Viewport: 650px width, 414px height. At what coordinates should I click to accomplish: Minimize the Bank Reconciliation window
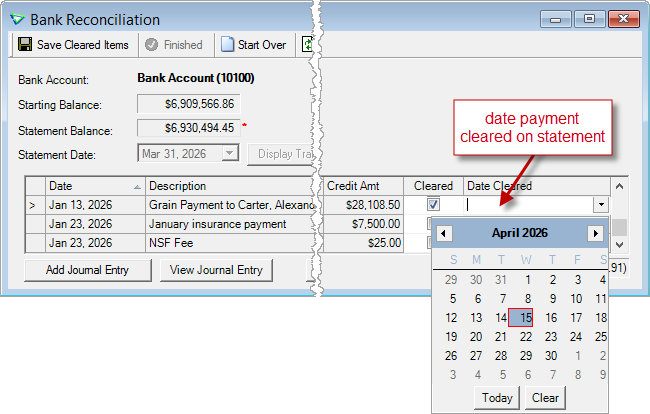pos(555,19)
